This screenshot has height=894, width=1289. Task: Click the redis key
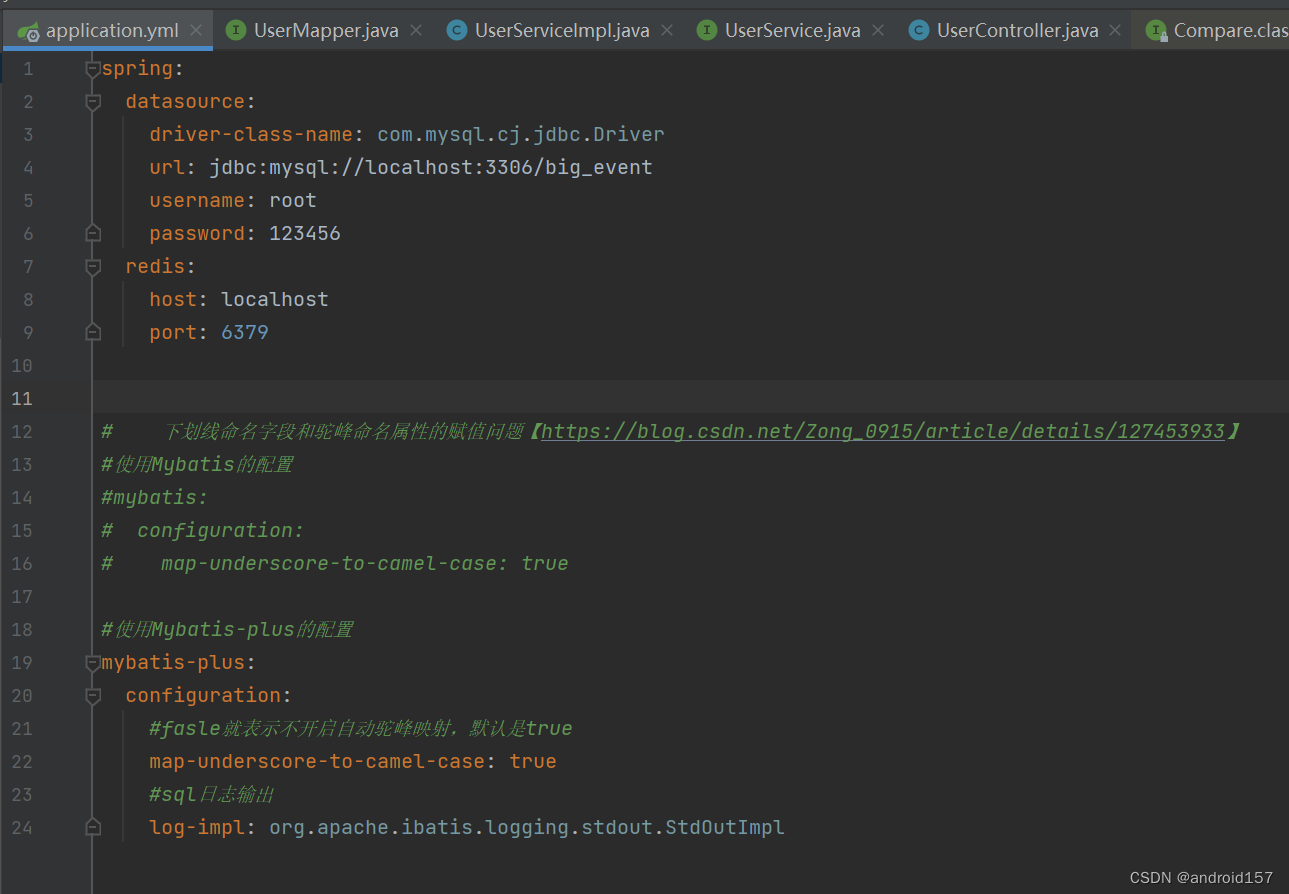[x=155, y=266]
